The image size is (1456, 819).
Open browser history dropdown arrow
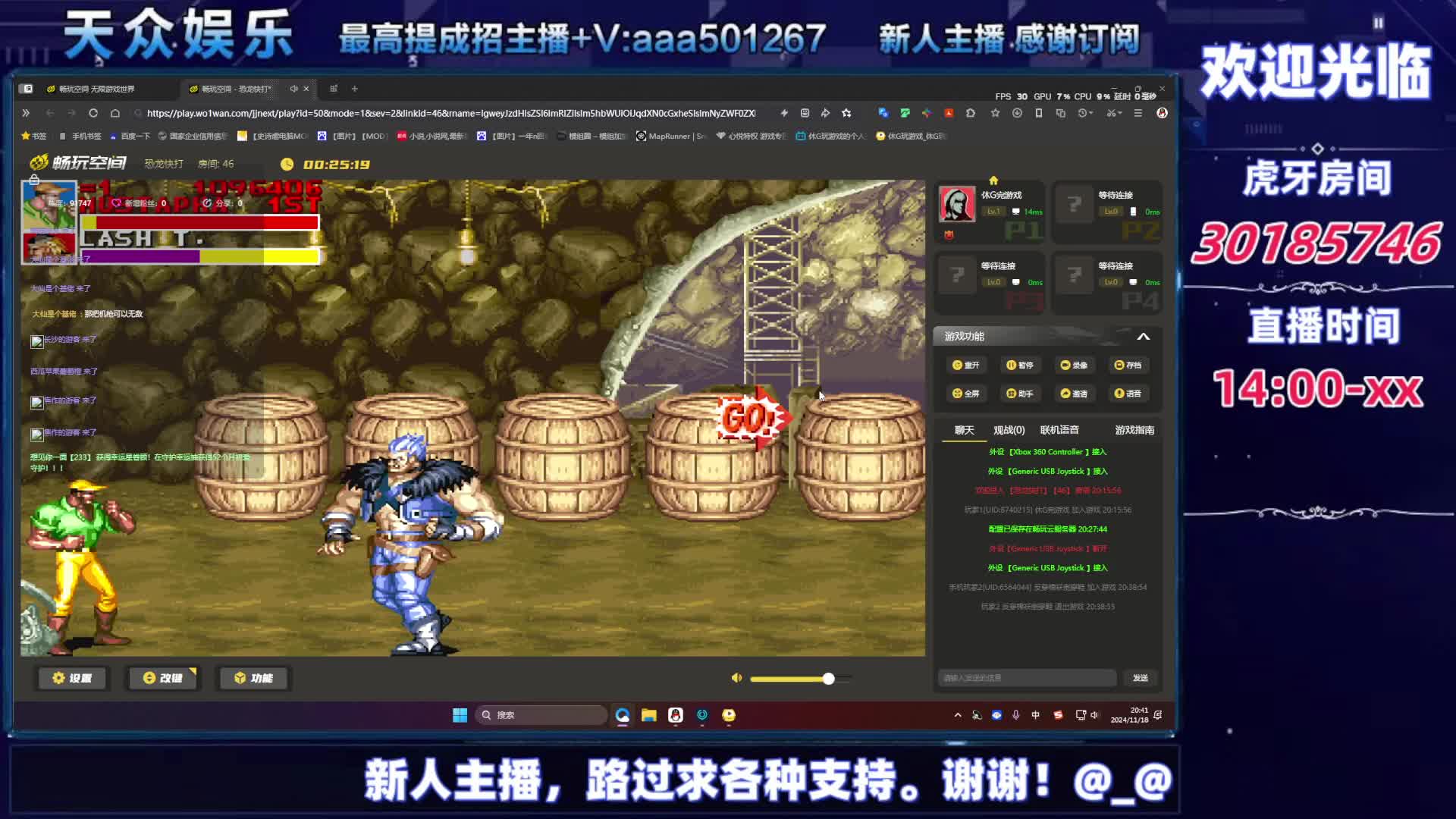pyautogui.click(x=1090, y=113)
